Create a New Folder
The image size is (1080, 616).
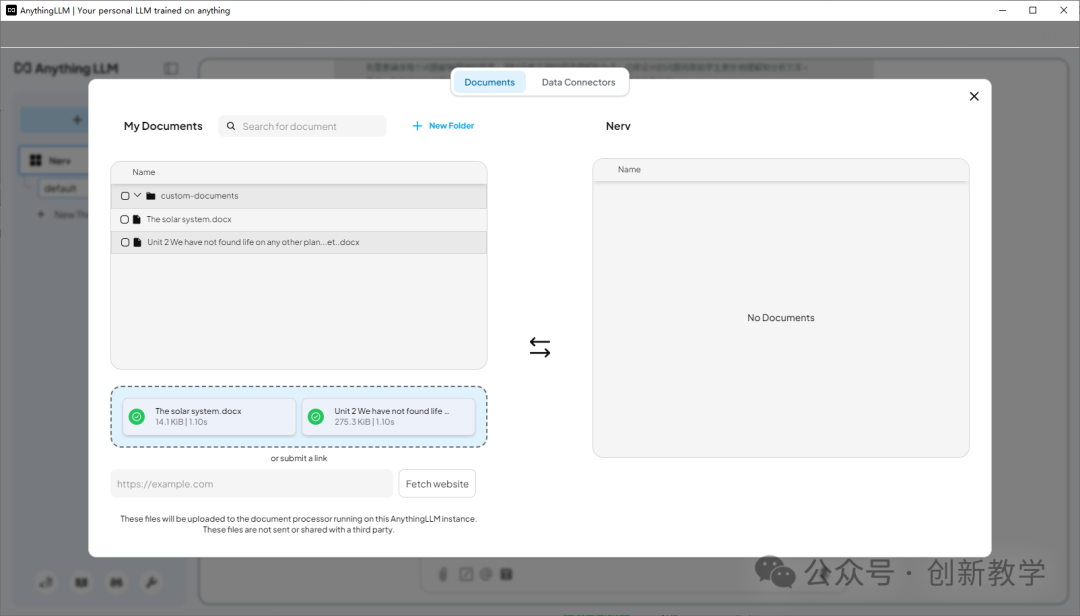click(x=443, y=125)
